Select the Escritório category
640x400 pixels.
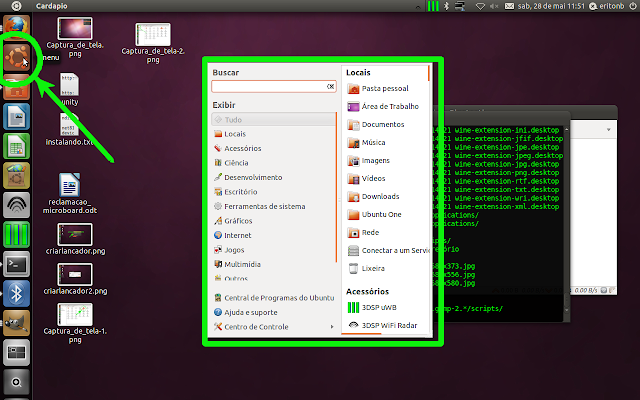273,192
